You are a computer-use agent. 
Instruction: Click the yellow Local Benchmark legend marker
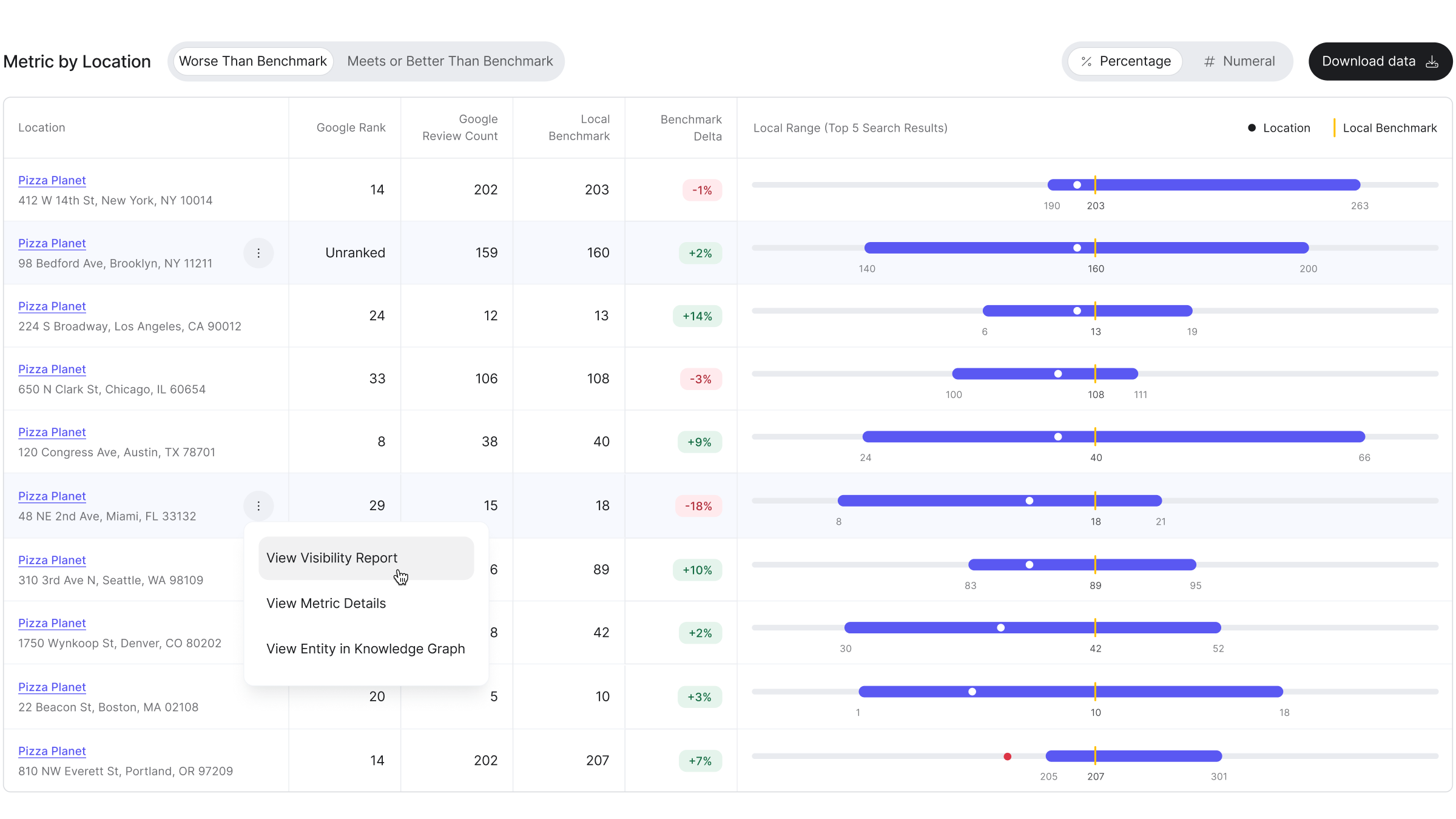coord(1334,128)
